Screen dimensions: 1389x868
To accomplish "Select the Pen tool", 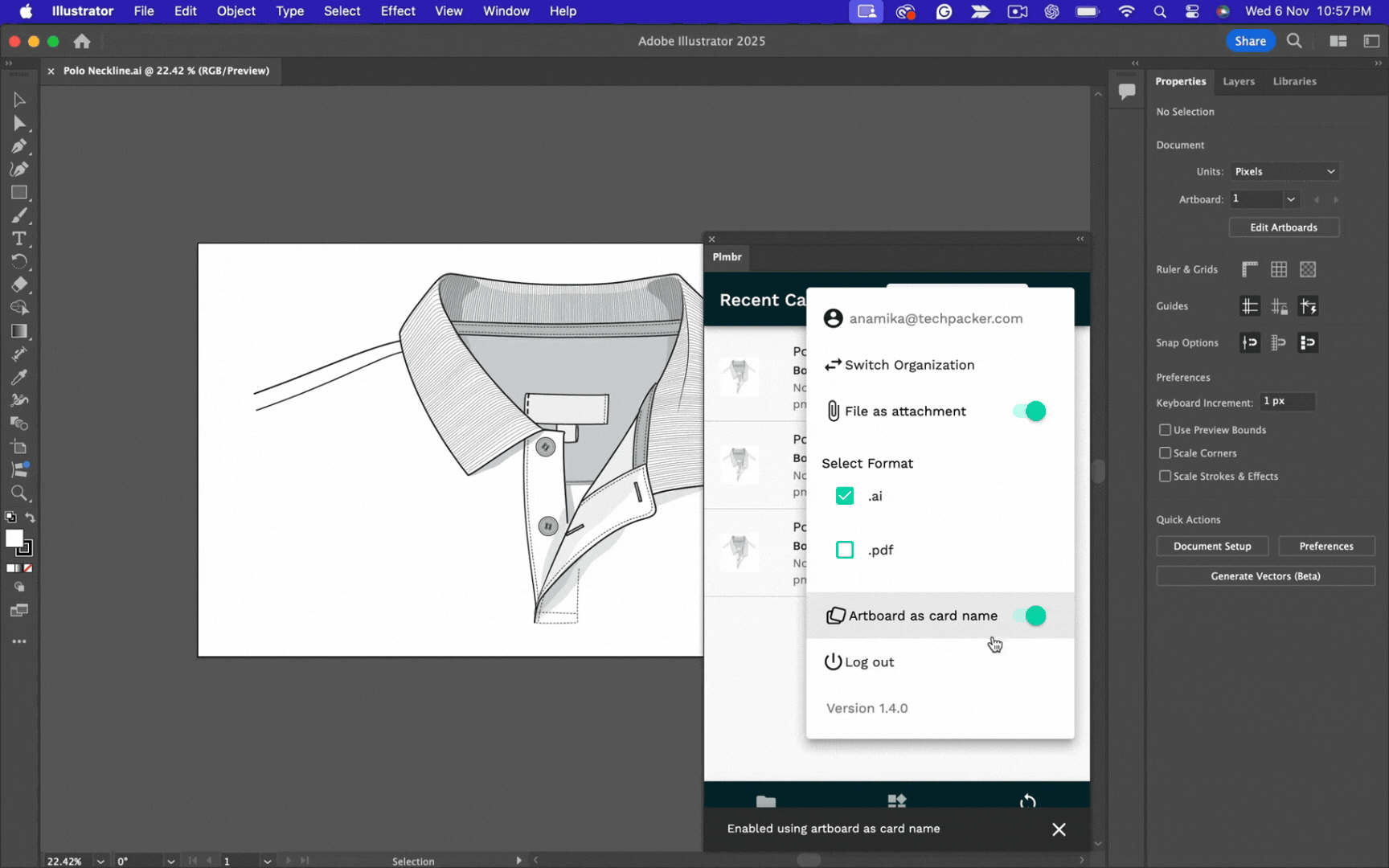I will tap(19, 146).
